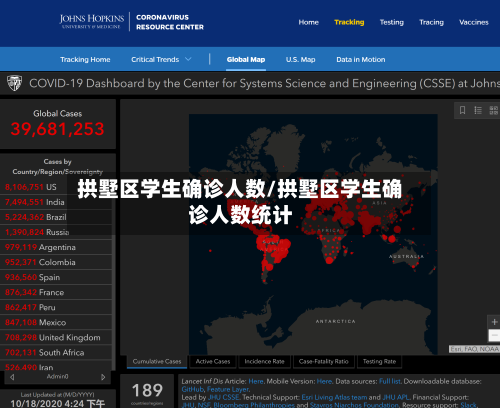Viewport: 500px width, 408px height.
Task: Go to Tracking Home
Action: pos(85,59)
